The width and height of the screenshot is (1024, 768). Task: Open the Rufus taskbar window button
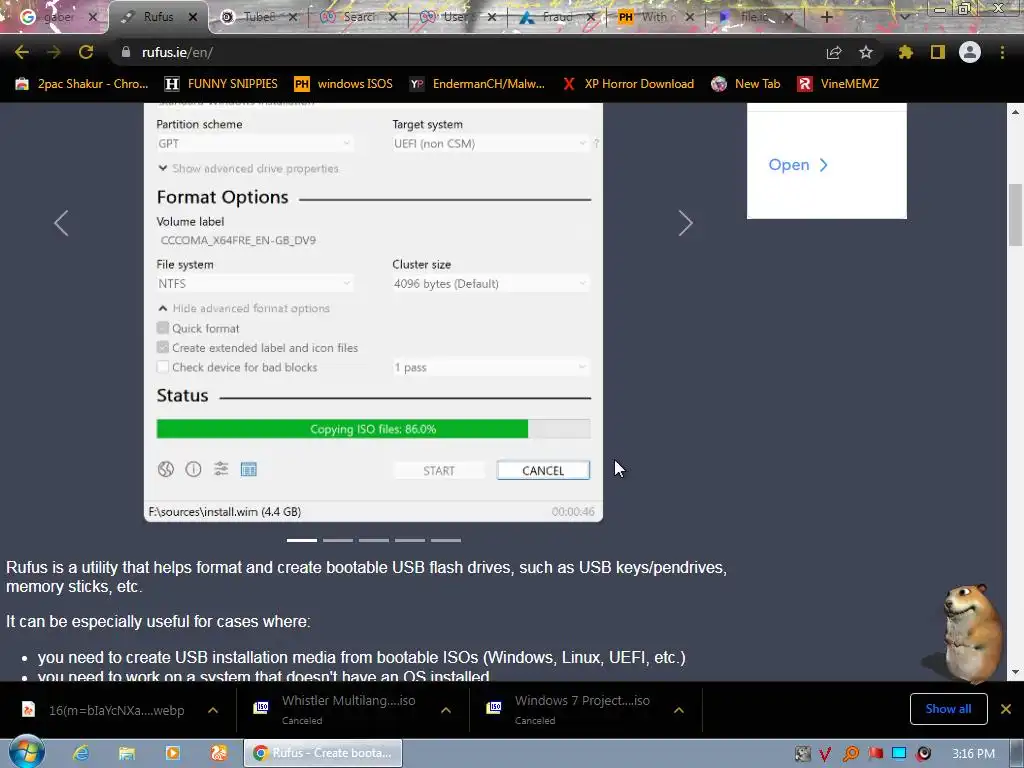point(323,753)
